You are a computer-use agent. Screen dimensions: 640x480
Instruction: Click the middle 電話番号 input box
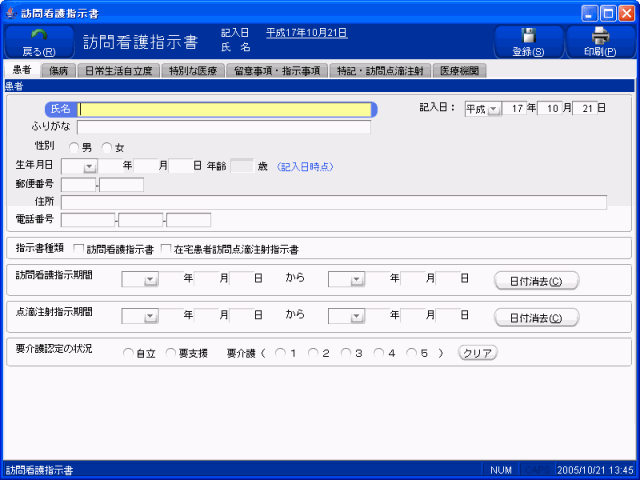(x=141, y=220)
